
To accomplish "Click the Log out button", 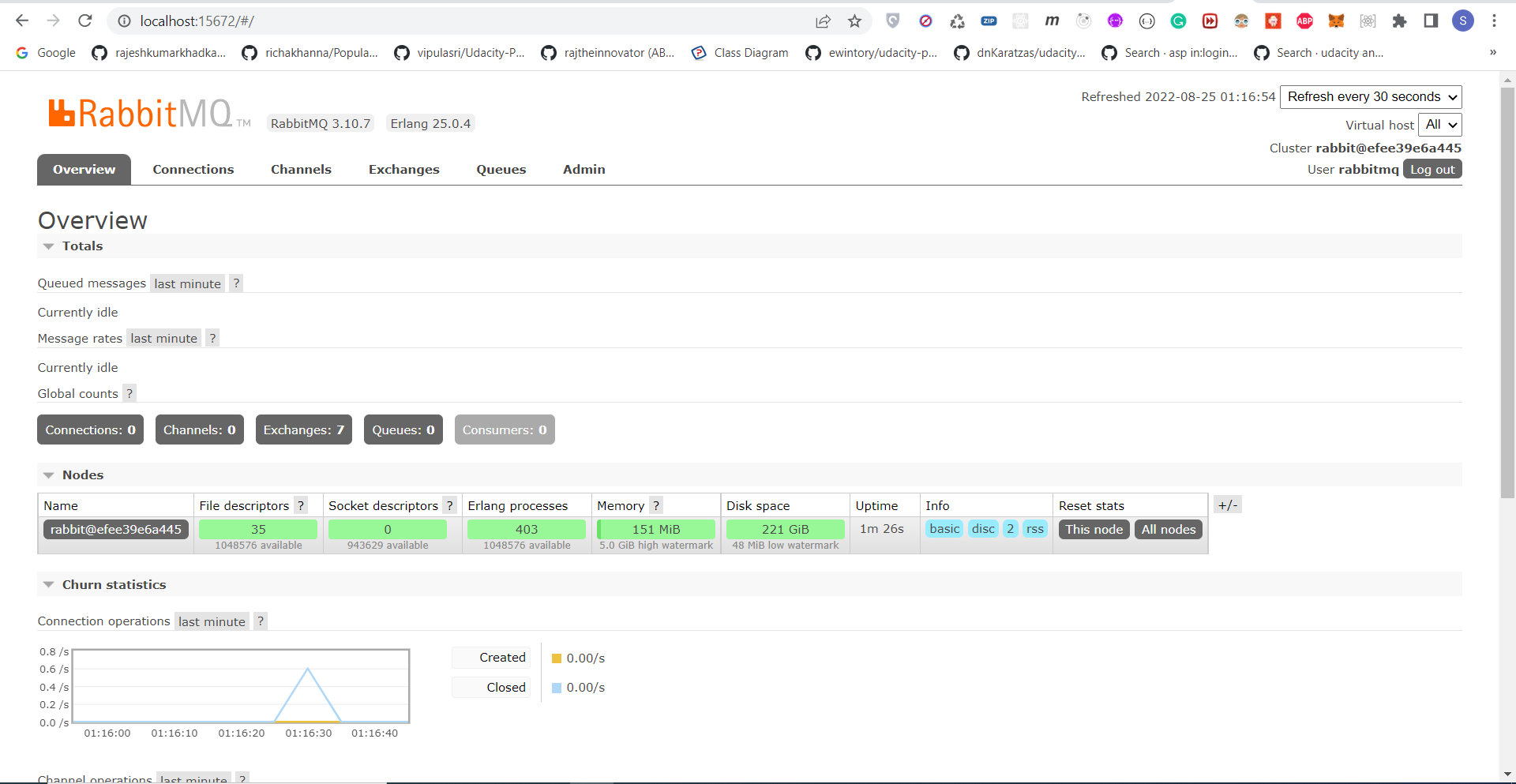I will coord(1432,170).
